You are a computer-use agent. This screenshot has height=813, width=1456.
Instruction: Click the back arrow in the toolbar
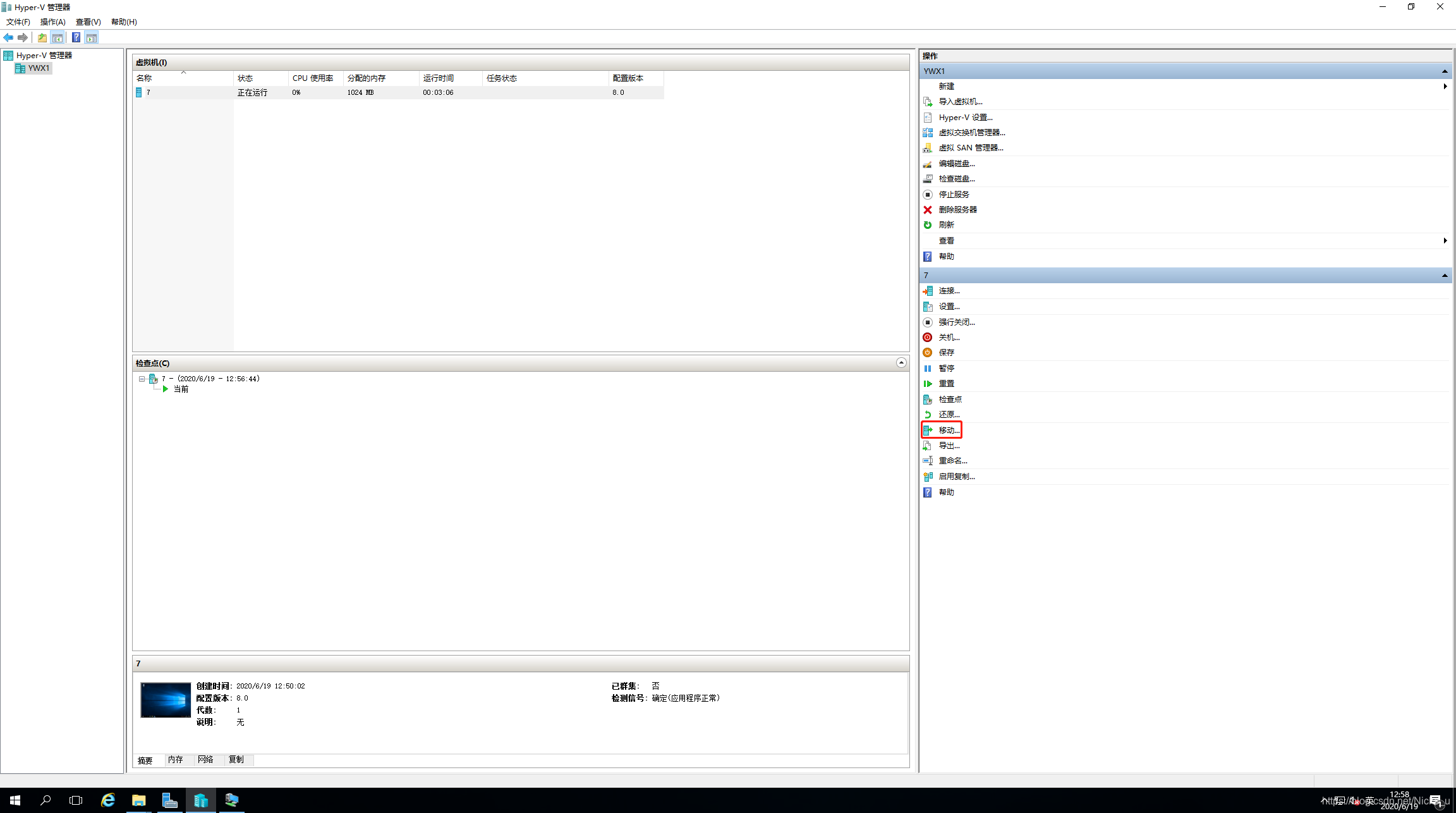pyautogui.click(x=8, y=38)
